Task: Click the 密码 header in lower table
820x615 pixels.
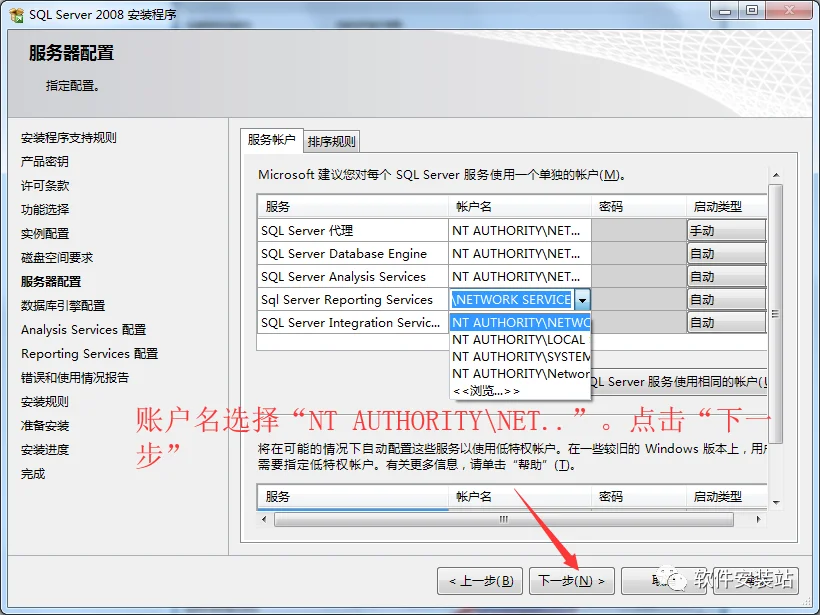Action: tap(639, 497)
